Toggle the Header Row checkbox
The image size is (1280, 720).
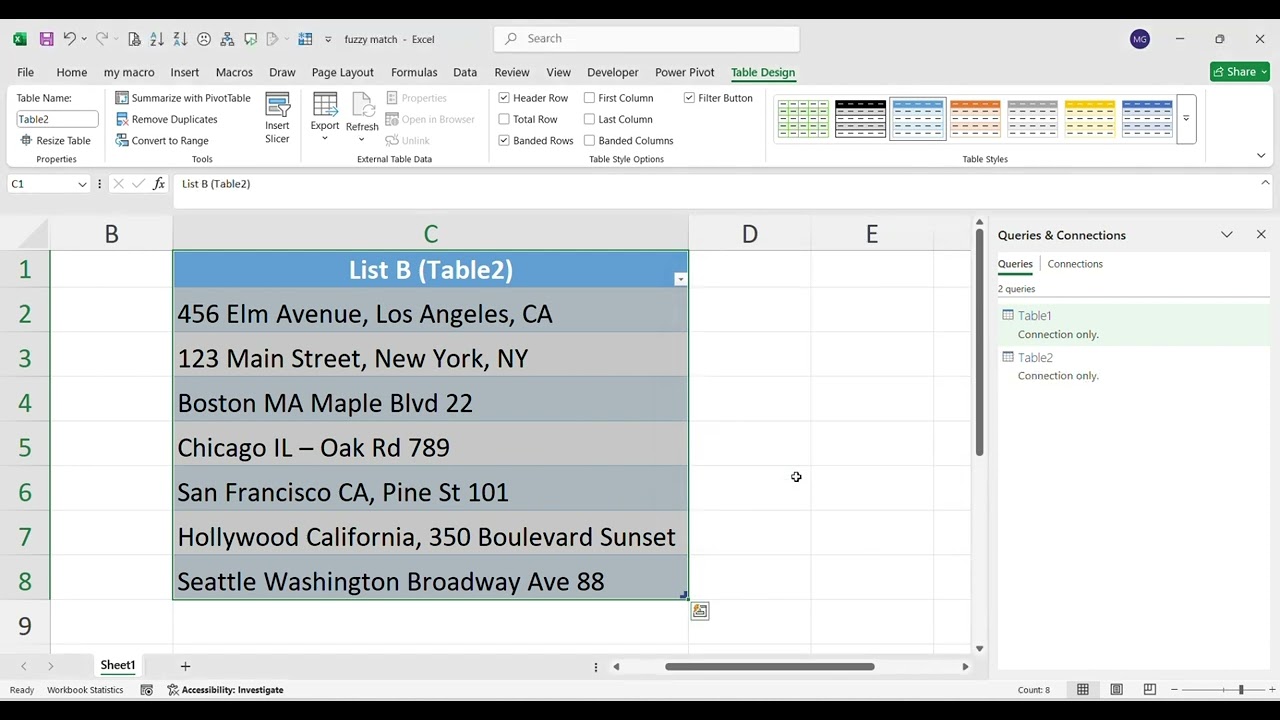click(x=504, y=98)
